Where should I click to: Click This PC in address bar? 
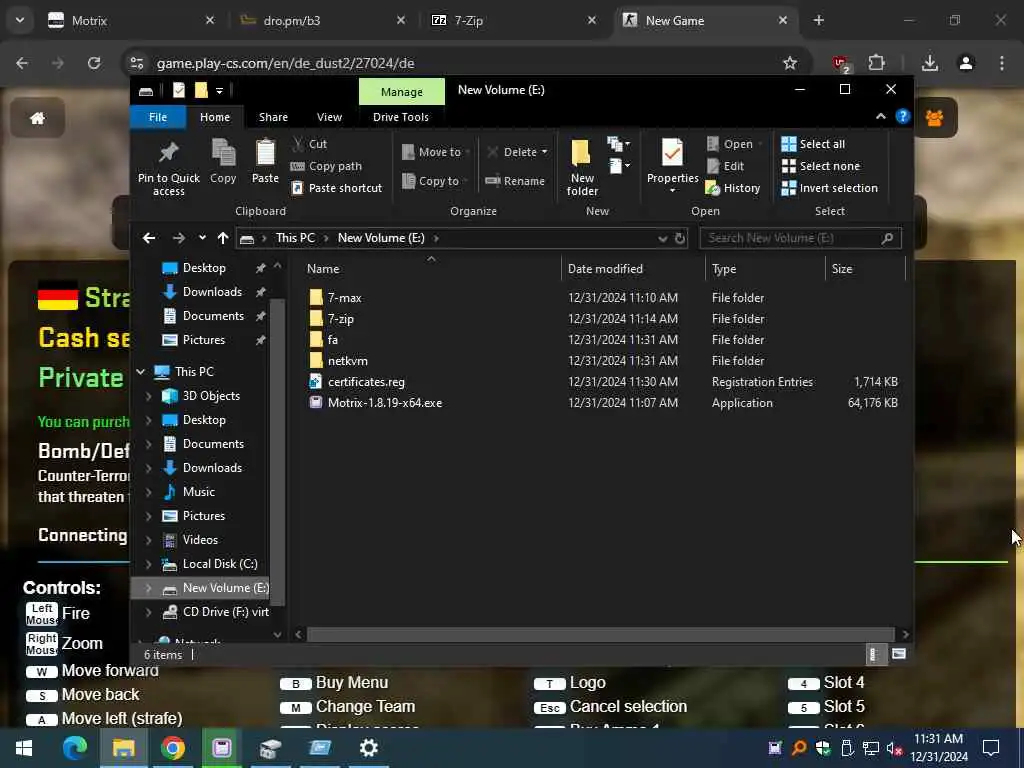coord(295,238)
